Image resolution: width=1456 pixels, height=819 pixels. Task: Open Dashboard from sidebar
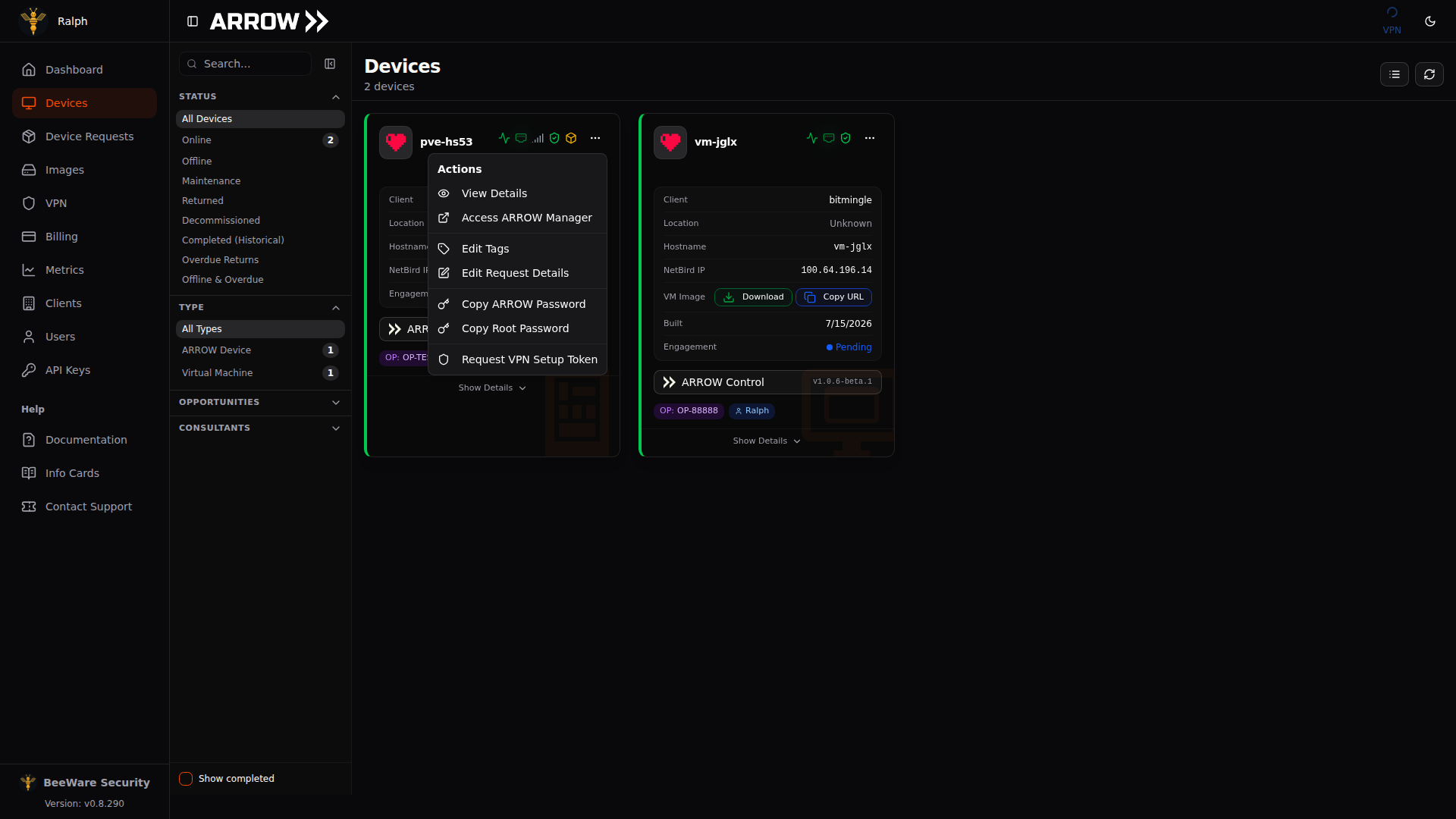pyautogui.click(x=84, y=70)
